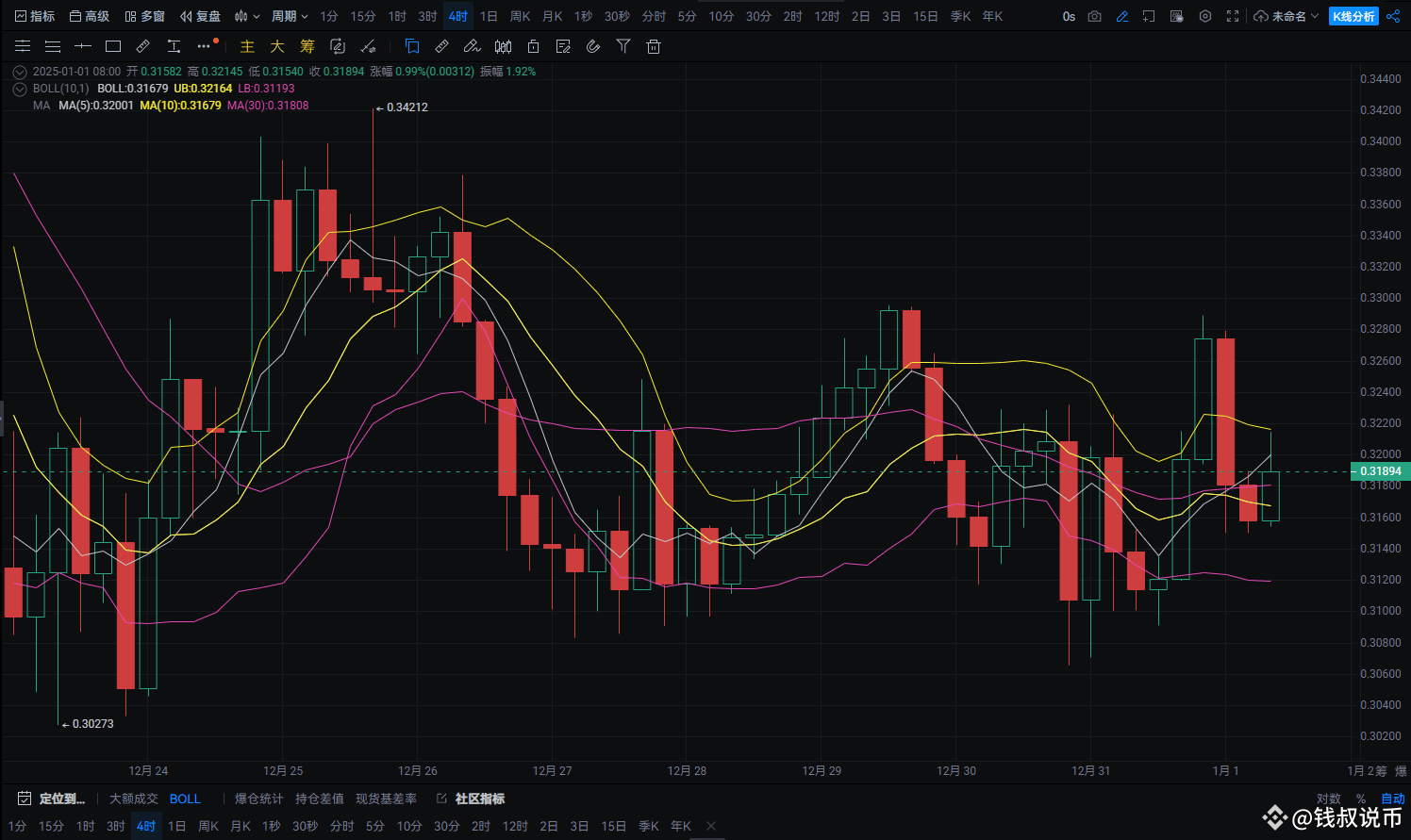Expand the candlestick chart type dropdown

247,16
